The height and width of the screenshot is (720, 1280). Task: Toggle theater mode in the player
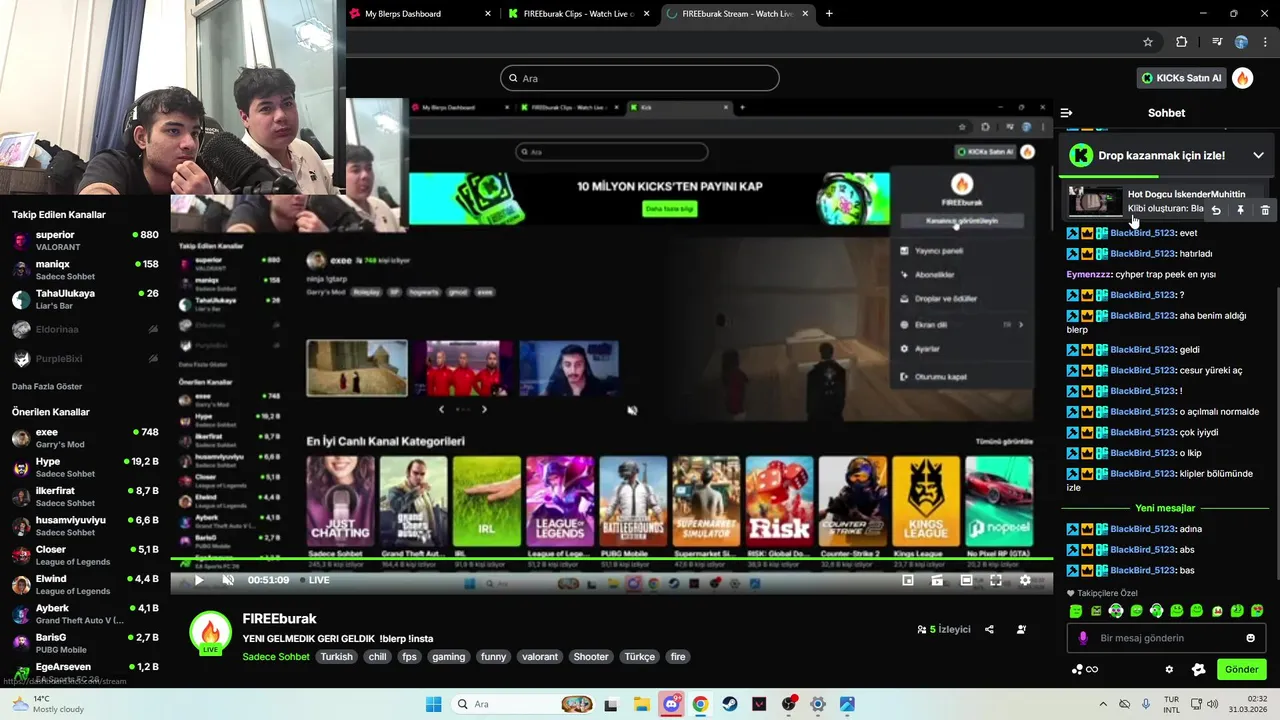pos(967,580)
